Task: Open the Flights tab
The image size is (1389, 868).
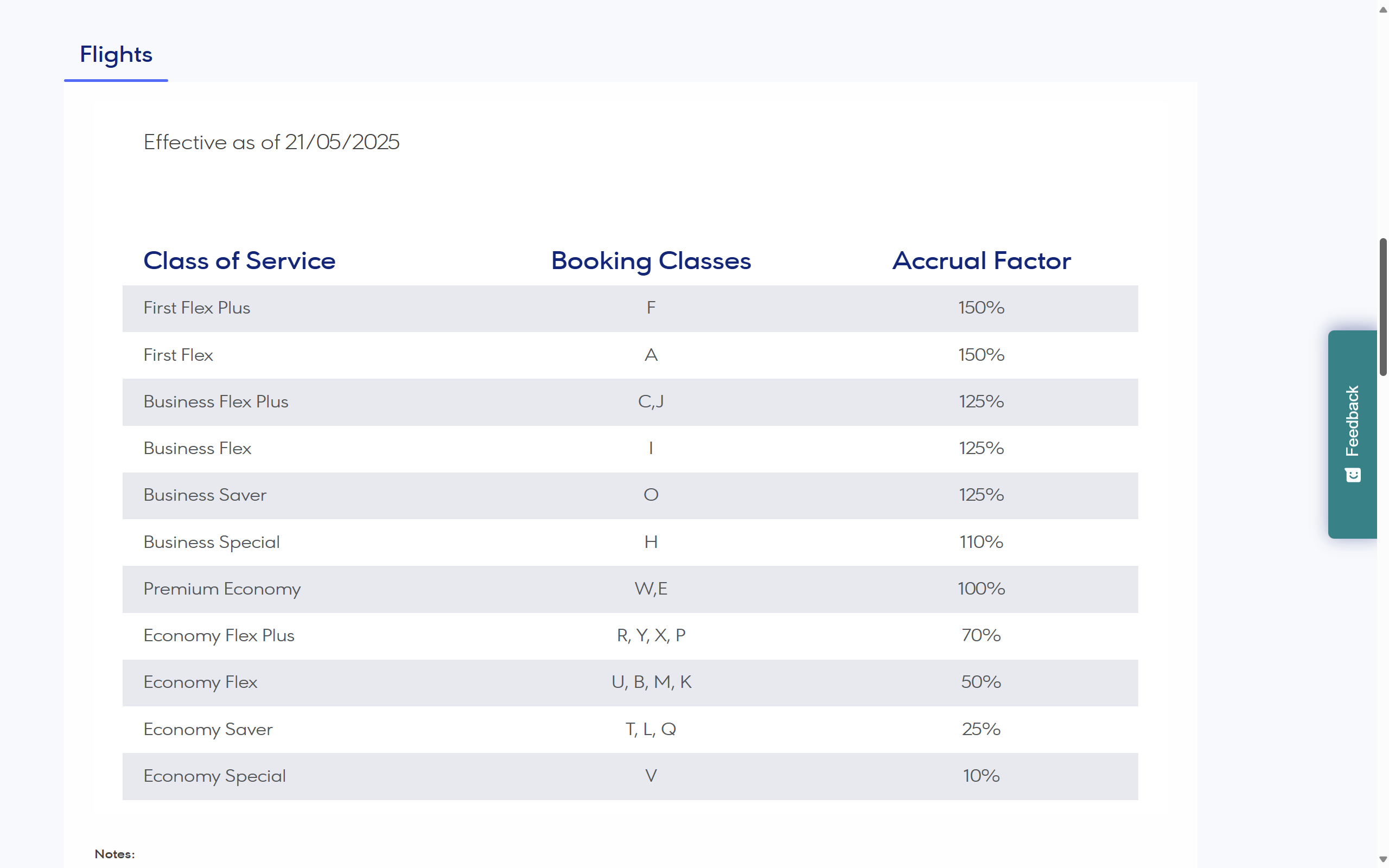Action: 116,55
